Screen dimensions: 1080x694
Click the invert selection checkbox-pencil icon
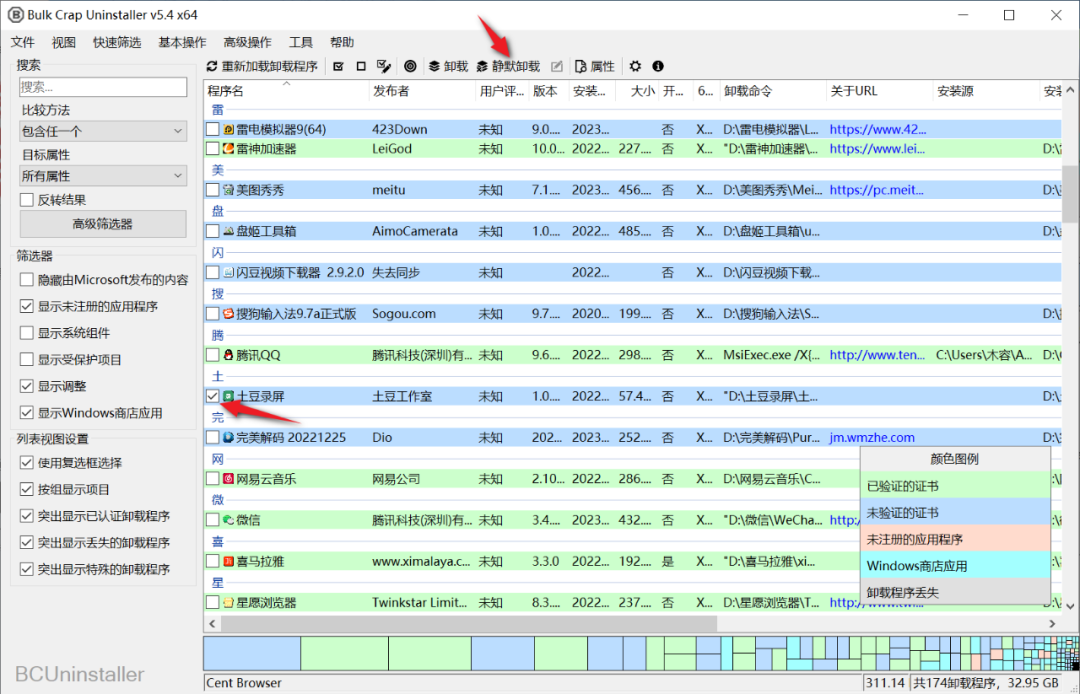tap(384, 66)
